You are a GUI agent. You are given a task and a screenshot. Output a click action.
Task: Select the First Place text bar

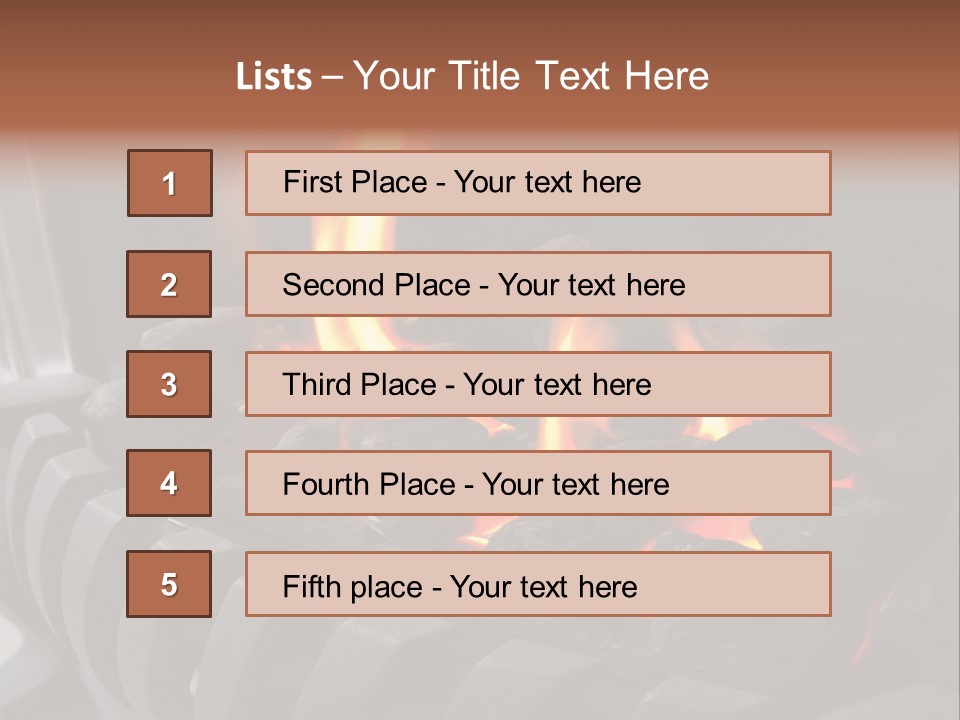(538, 183)
